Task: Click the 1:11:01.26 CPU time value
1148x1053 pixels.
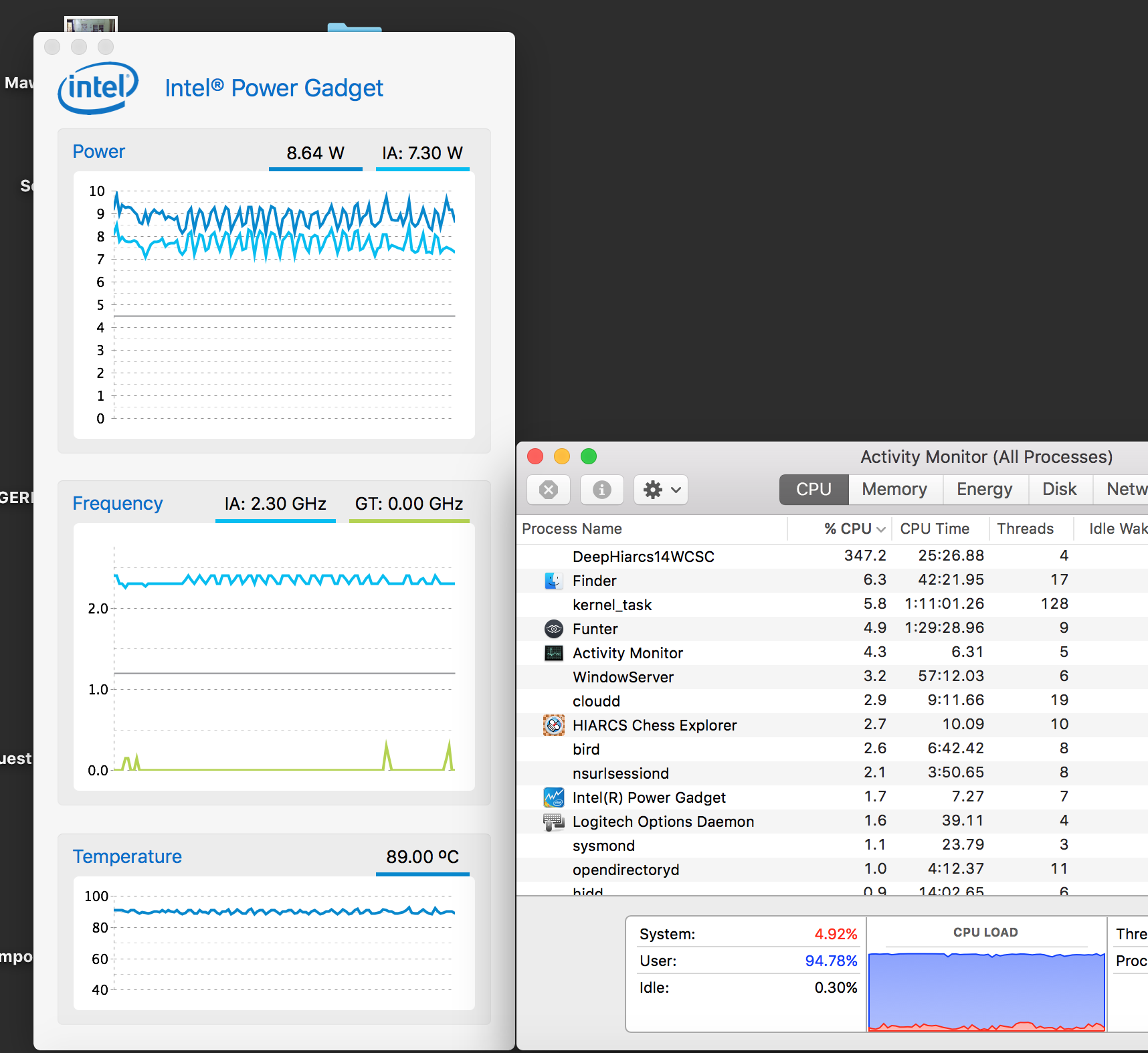Action: click(944, 603)
